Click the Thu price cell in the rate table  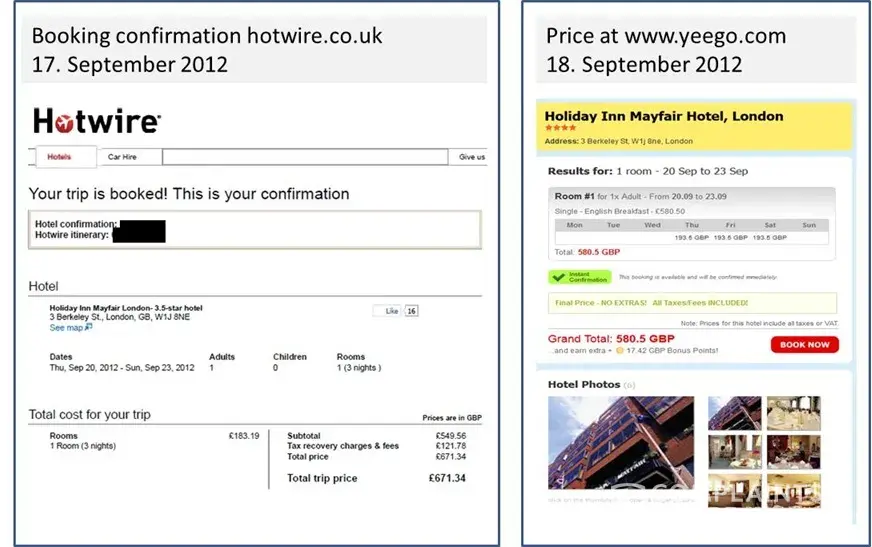[691, 238]
